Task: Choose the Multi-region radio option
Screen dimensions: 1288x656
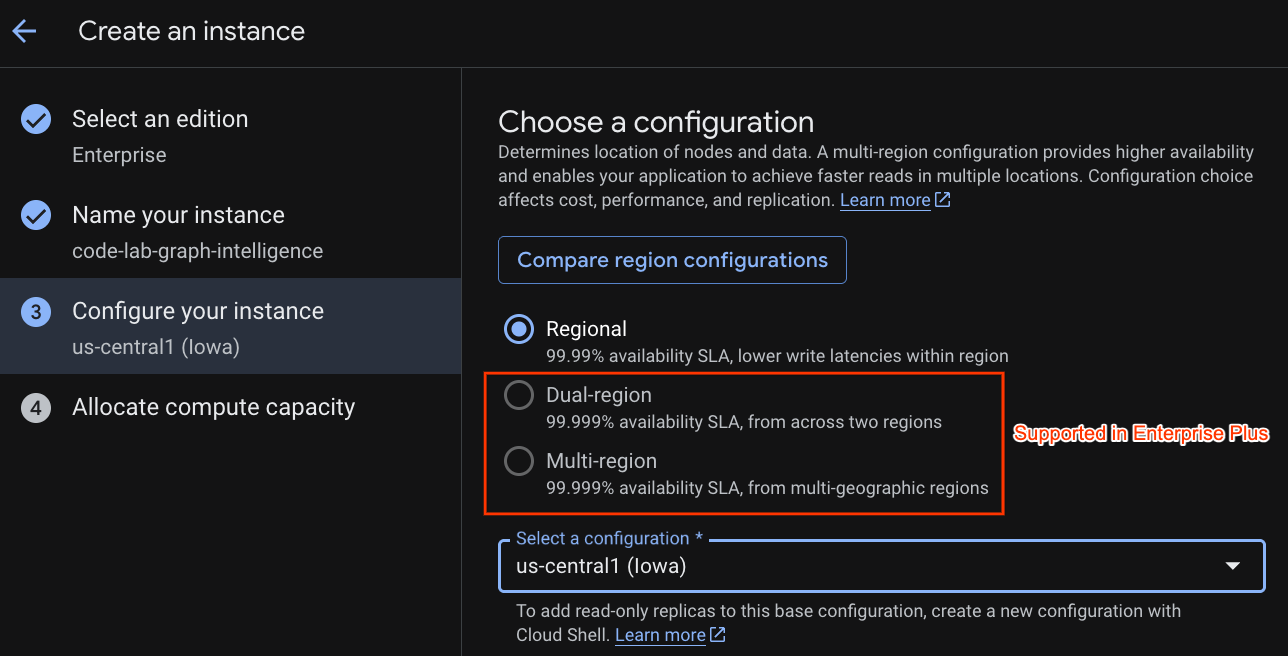Action: [519, 461]
